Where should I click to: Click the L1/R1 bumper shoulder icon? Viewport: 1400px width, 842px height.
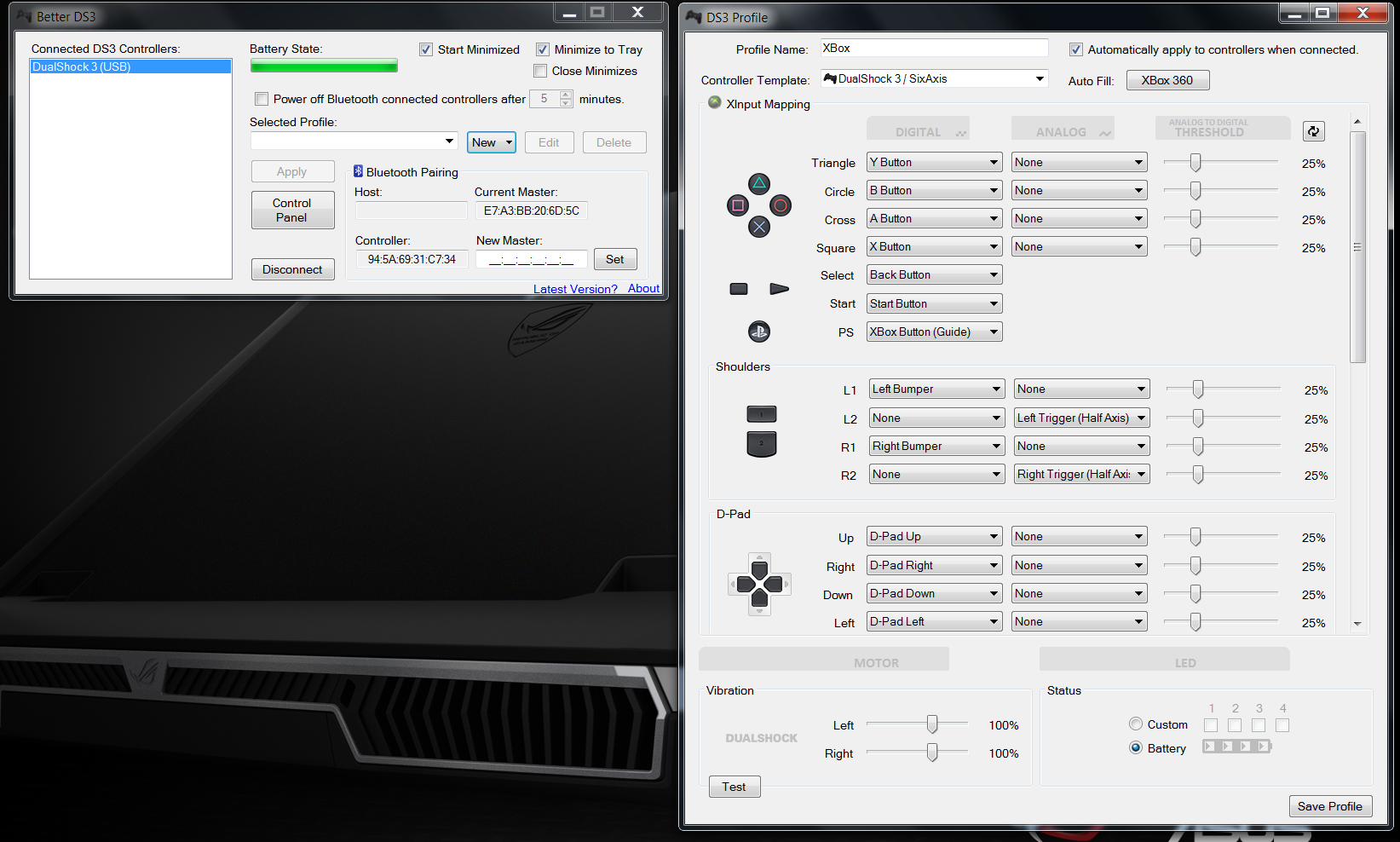[x=762, y=414]
